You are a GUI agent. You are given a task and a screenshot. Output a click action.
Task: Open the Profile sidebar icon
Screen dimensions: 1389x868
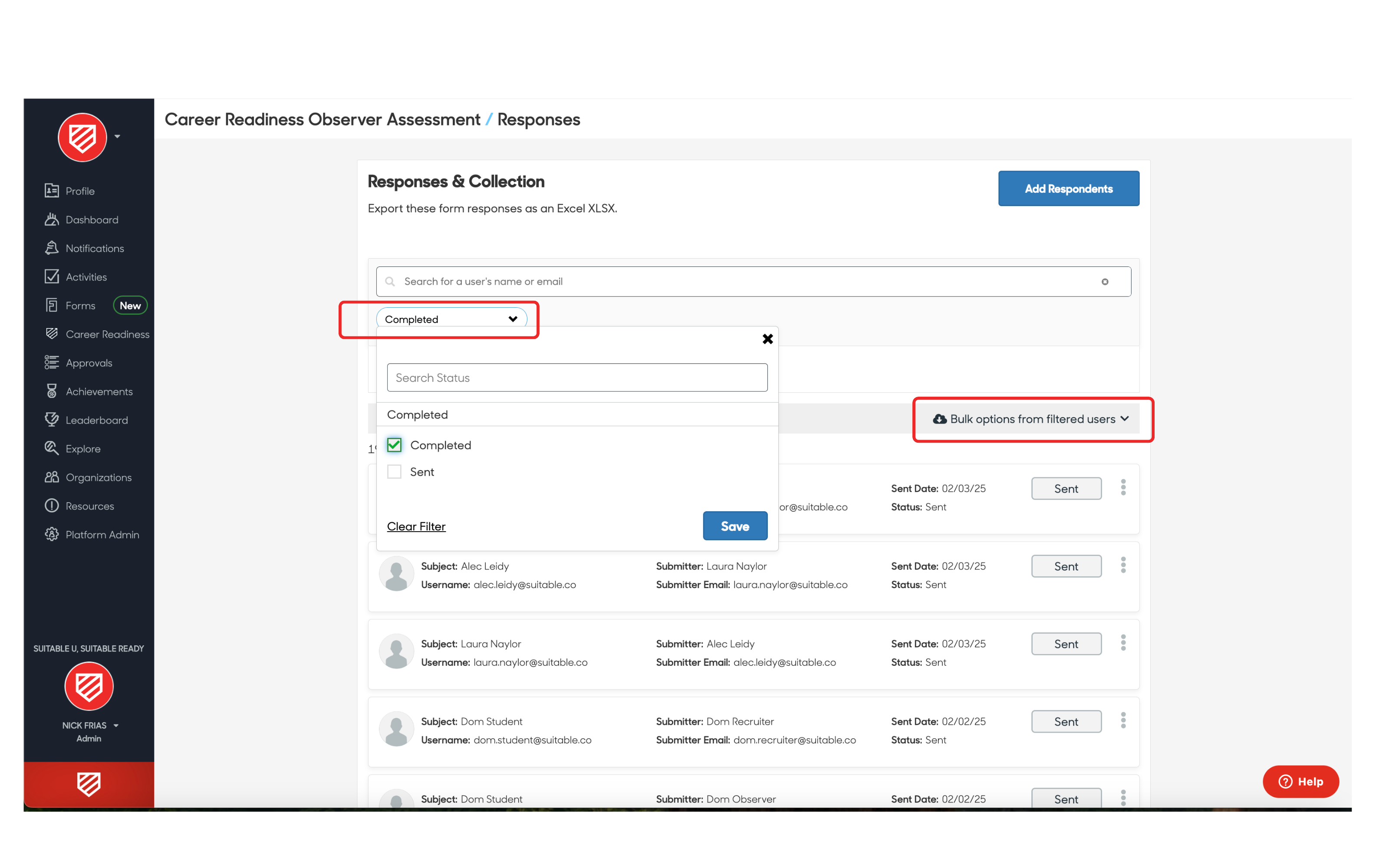52,191
